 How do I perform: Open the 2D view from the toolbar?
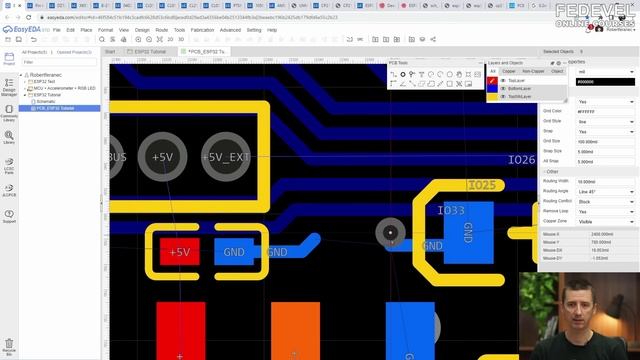170,40
